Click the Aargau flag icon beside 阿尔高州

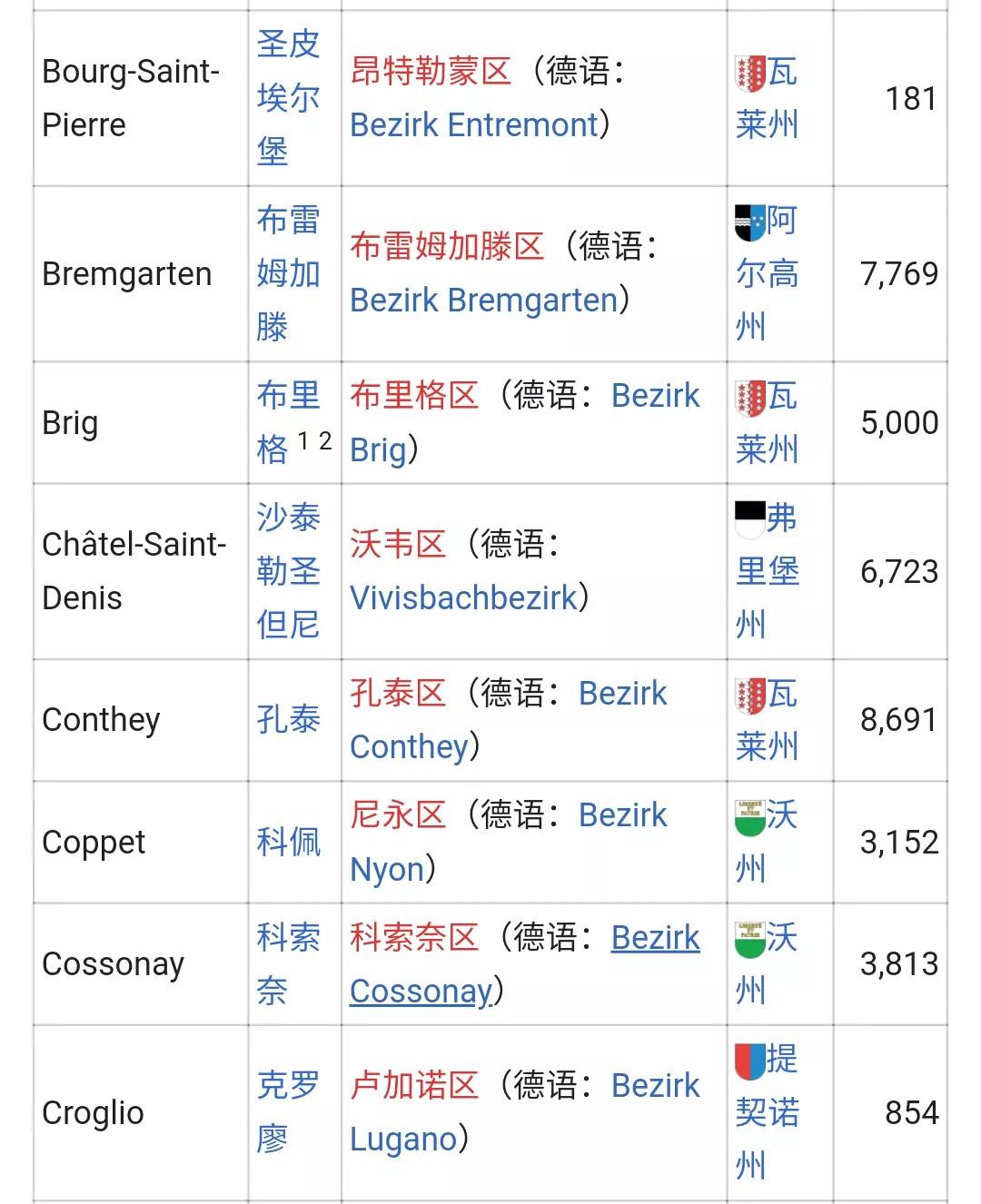pos(750,222)
